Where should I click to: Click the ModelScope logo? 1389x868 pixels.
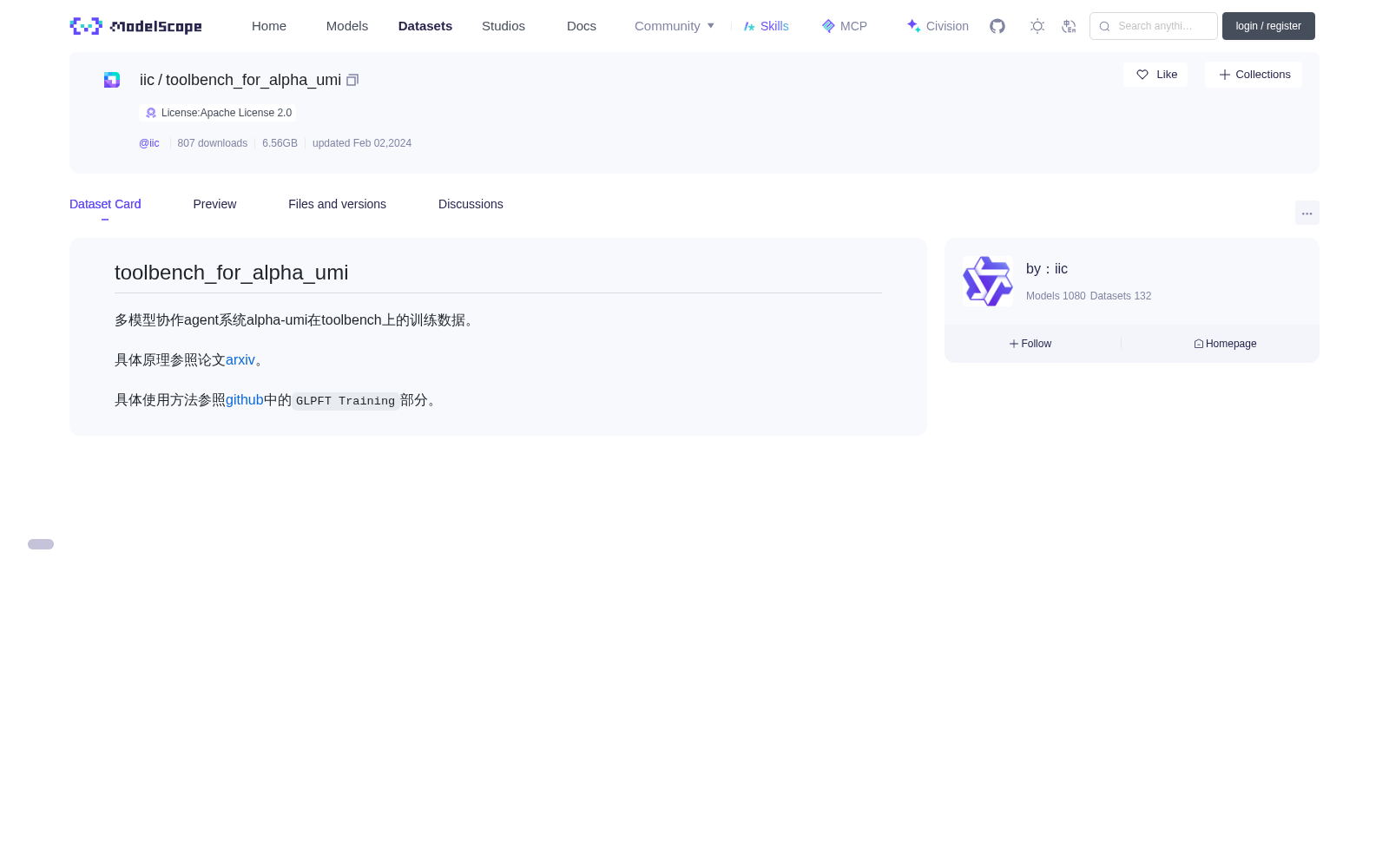(135, 26)
